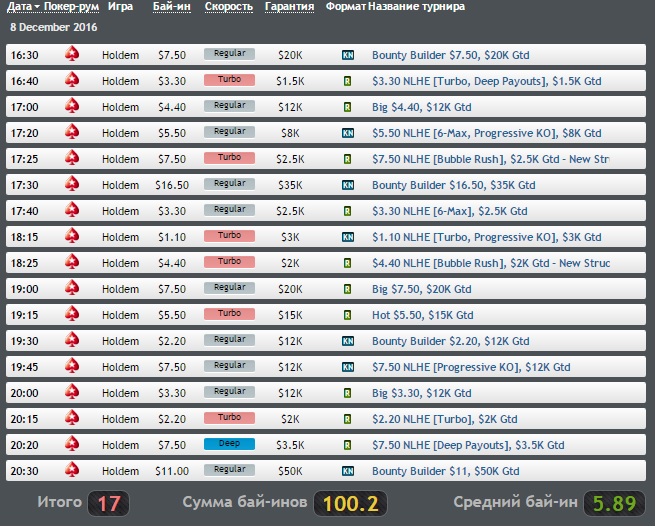Click the Итого total count 17
The height and width of the screenshot is (528, 657).
tap(109, 503)
